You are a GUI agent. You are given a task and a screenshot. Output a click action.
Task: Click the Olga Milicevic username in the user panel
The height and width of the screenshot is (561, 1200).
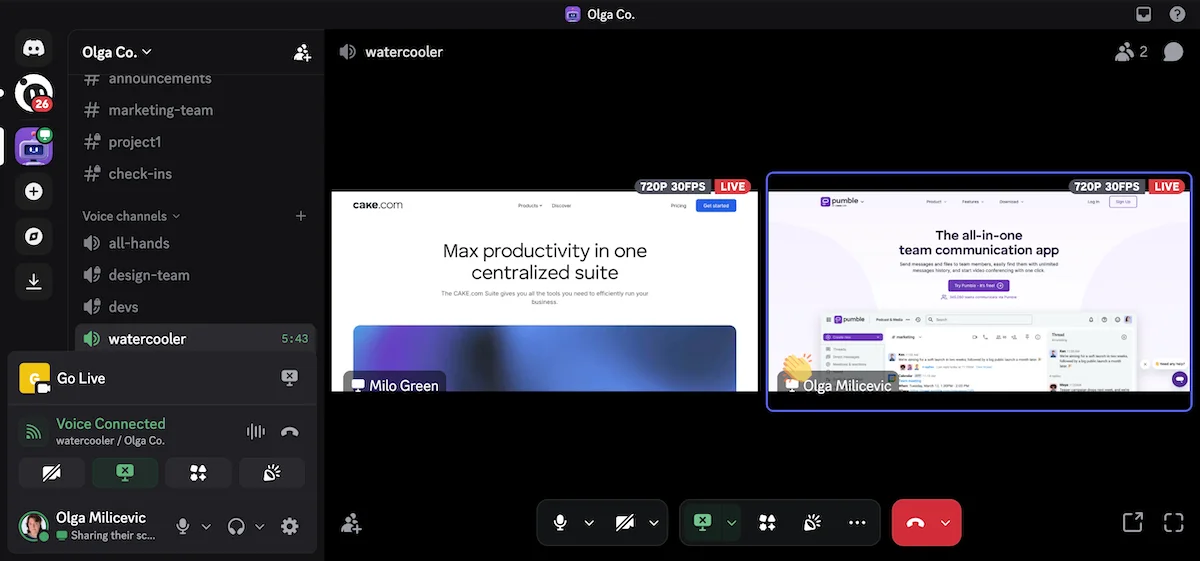point(101,518)
